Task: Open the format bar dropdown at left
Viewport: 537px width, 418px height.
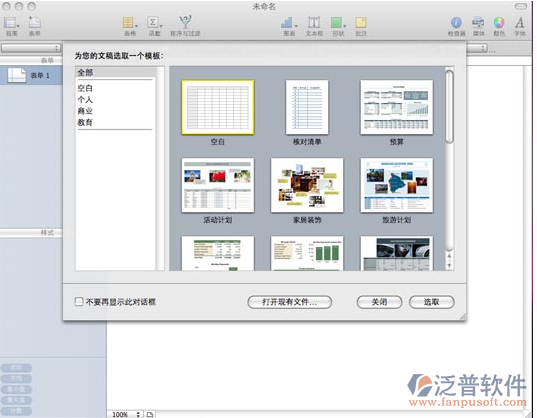Action: pos(30,48)
